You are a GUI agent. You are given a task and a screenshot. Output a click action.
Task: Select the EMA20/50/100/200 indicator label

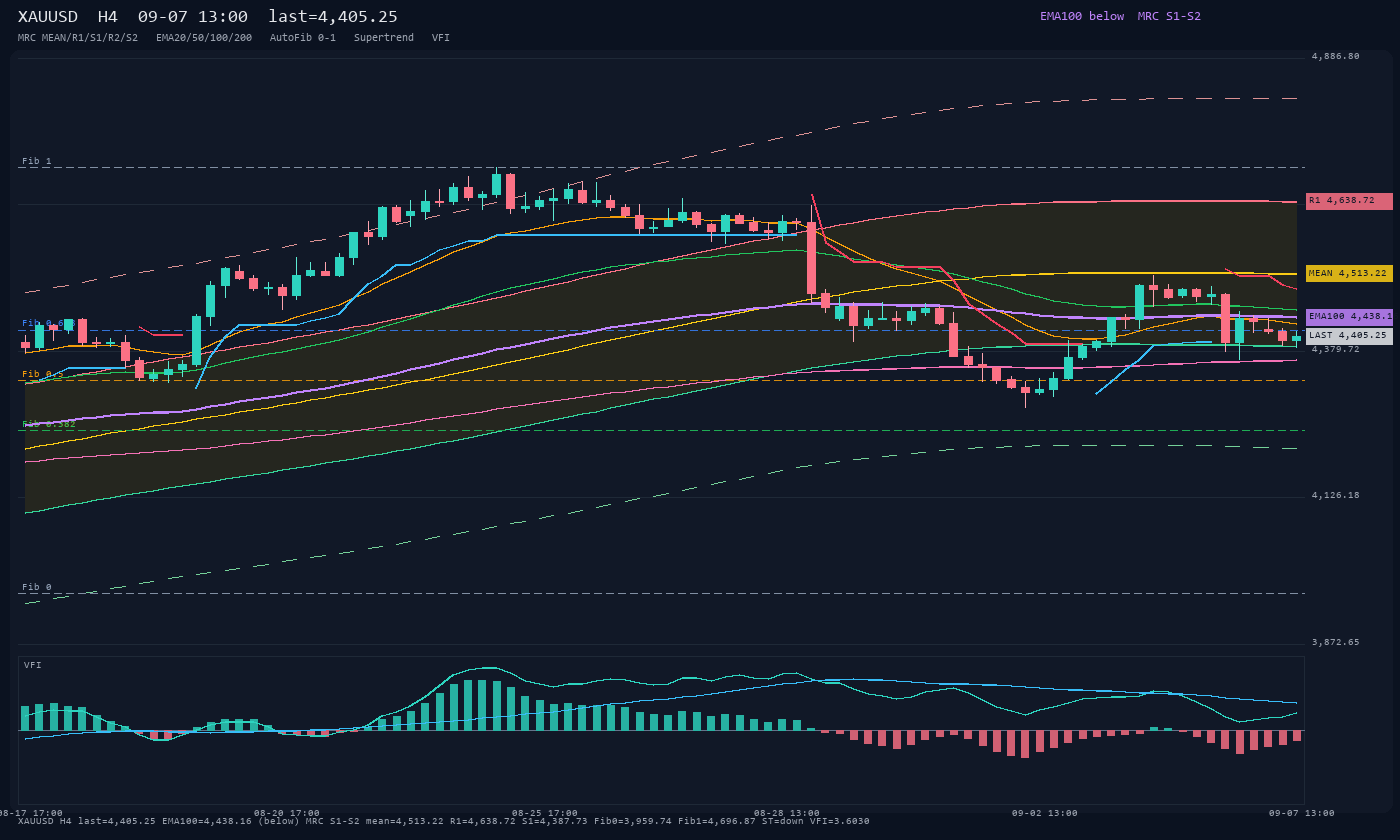pyautogui.click(x=204, y=38)
